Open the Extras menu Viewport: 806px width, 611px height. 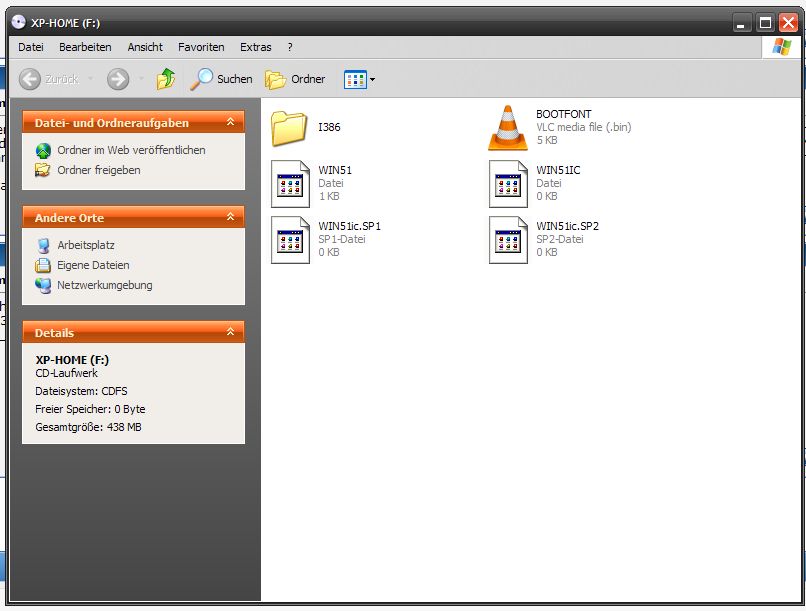point(255,47)
